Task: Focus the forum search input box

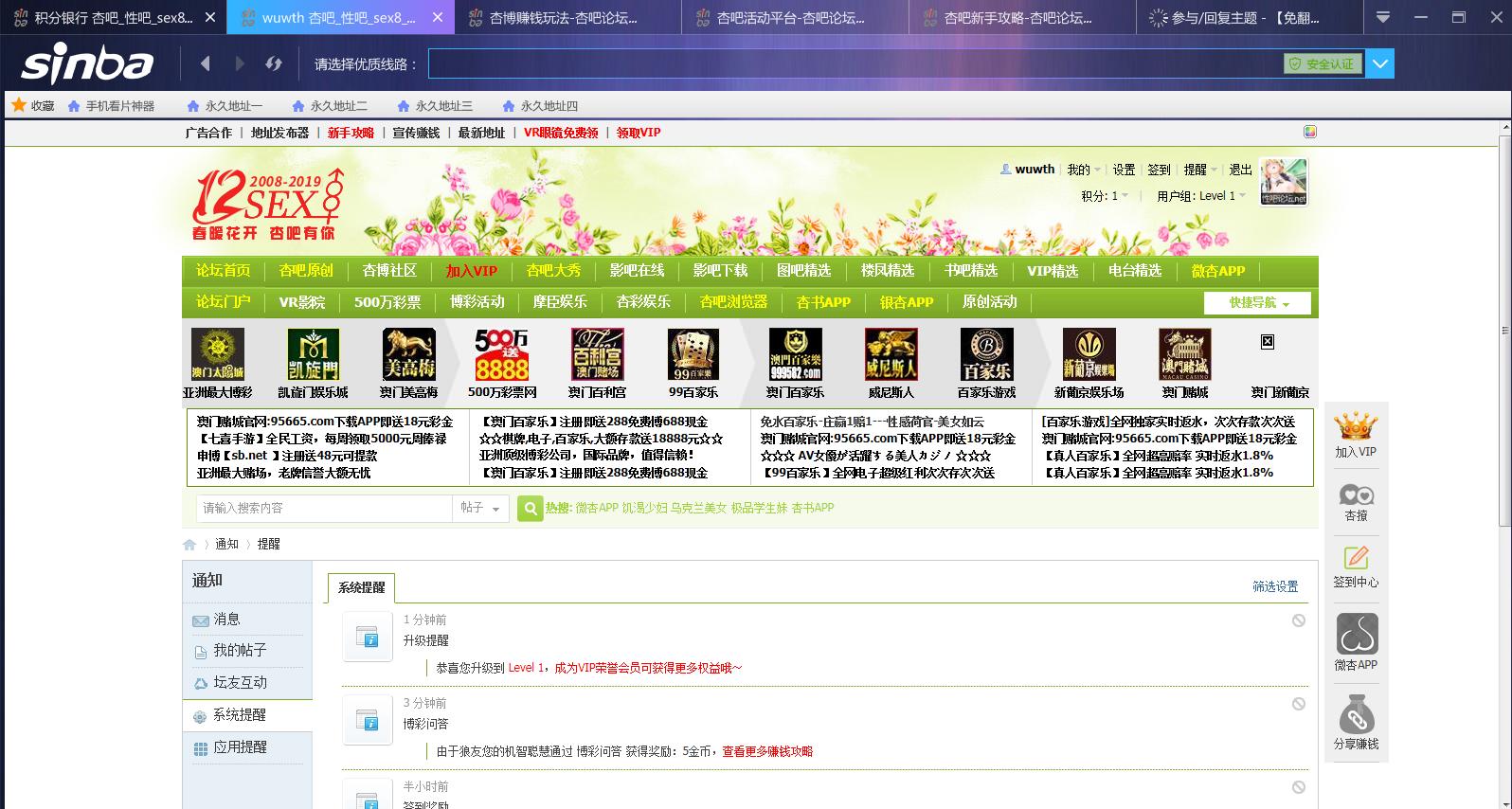Action: pos(324,509)
